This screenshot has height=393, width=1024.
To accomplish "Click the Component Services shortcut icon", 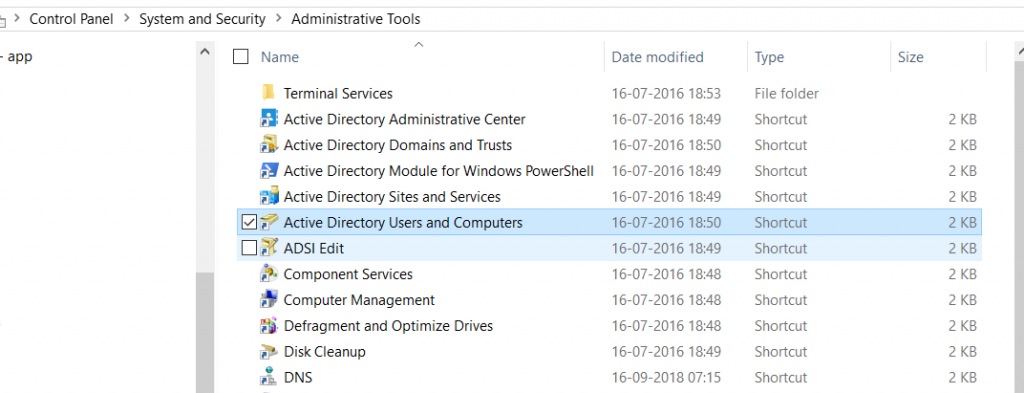I will coord(268,274).
